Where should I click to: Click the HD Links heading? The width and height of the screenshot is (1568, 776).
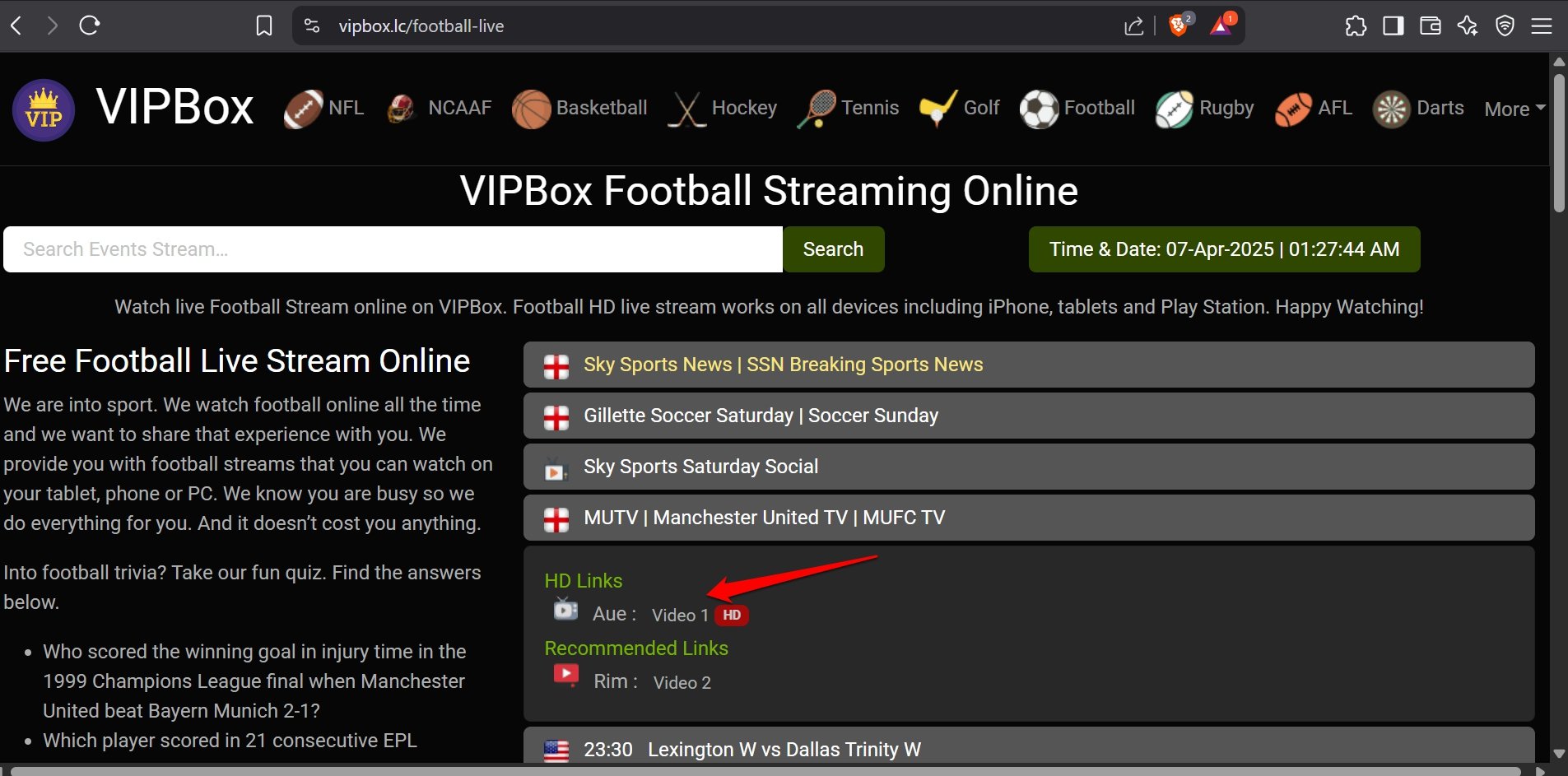click(583, 581)
